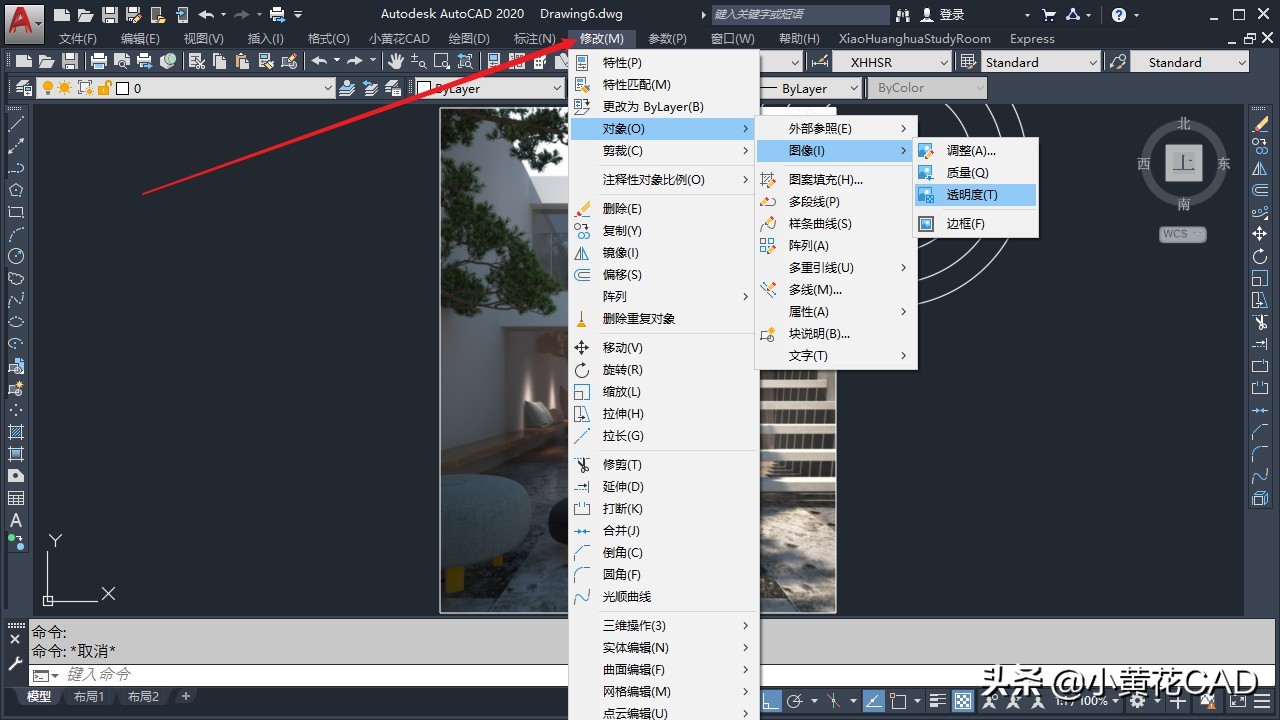Click the Undo arrow in quick access bar
Viewport: 1280px width, 720px height.
pyautogui.click(x=206, y=14)
